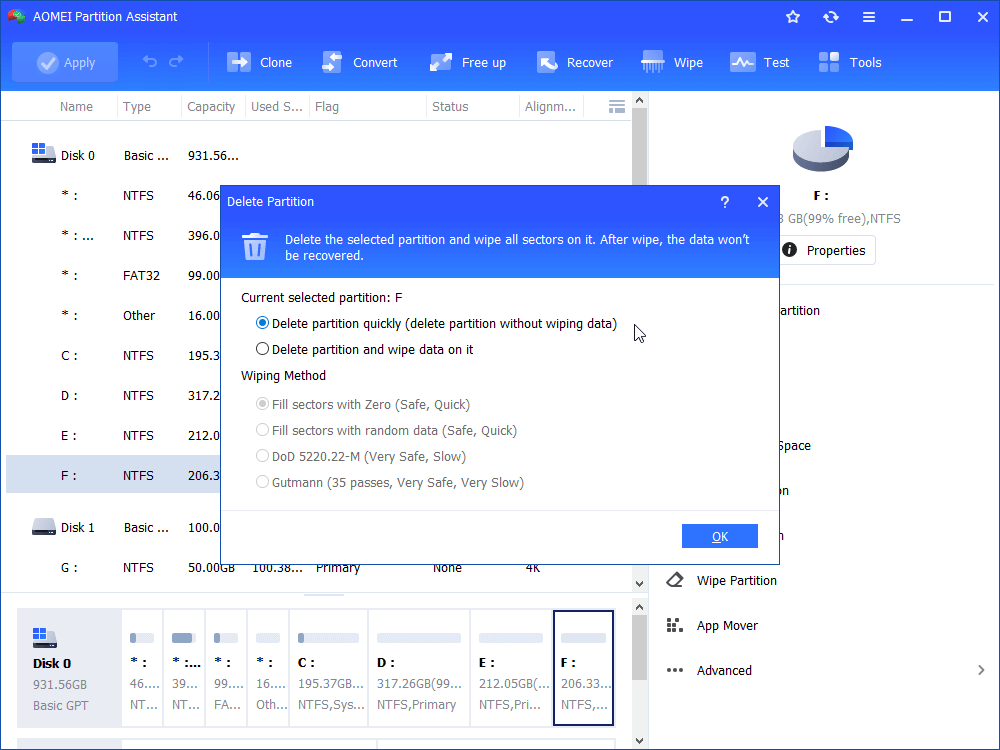This screenshot has height=750, width=1000.
Task: Open the Test tool
Action: click(x=760, y=62)
